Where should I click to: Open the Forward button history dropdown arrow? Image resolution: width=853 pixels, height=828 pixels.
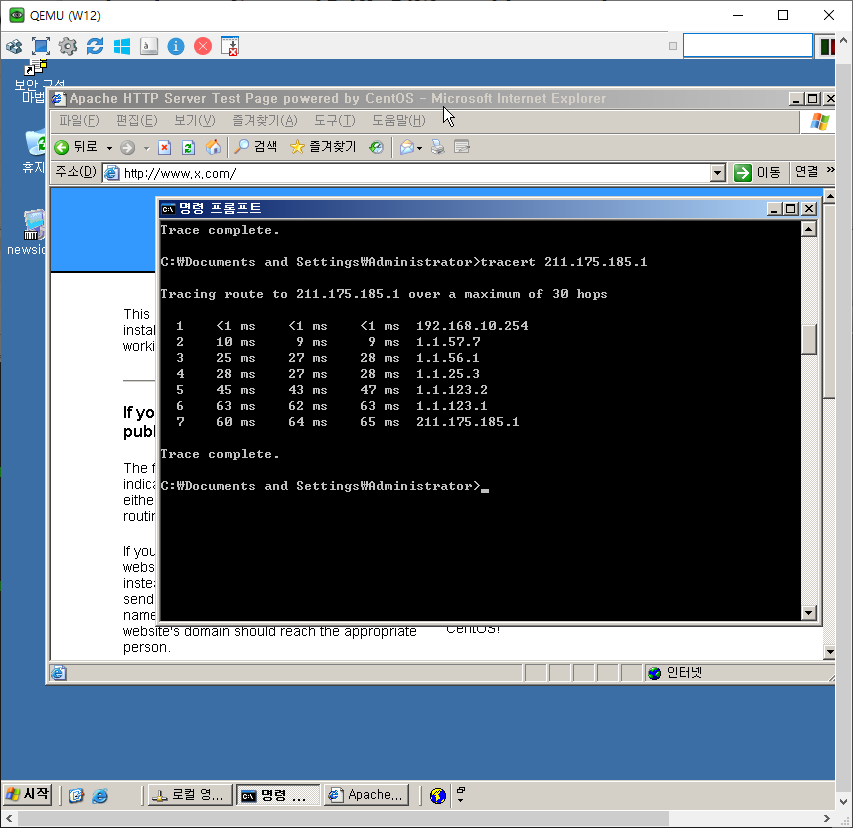[146, 148]
